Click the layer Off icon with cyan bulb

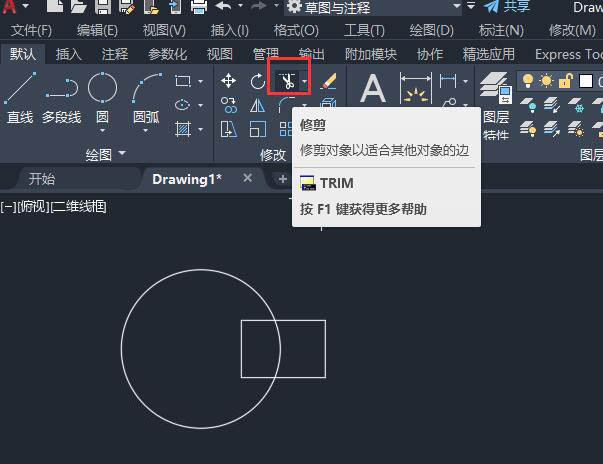(x=528, y=105)
